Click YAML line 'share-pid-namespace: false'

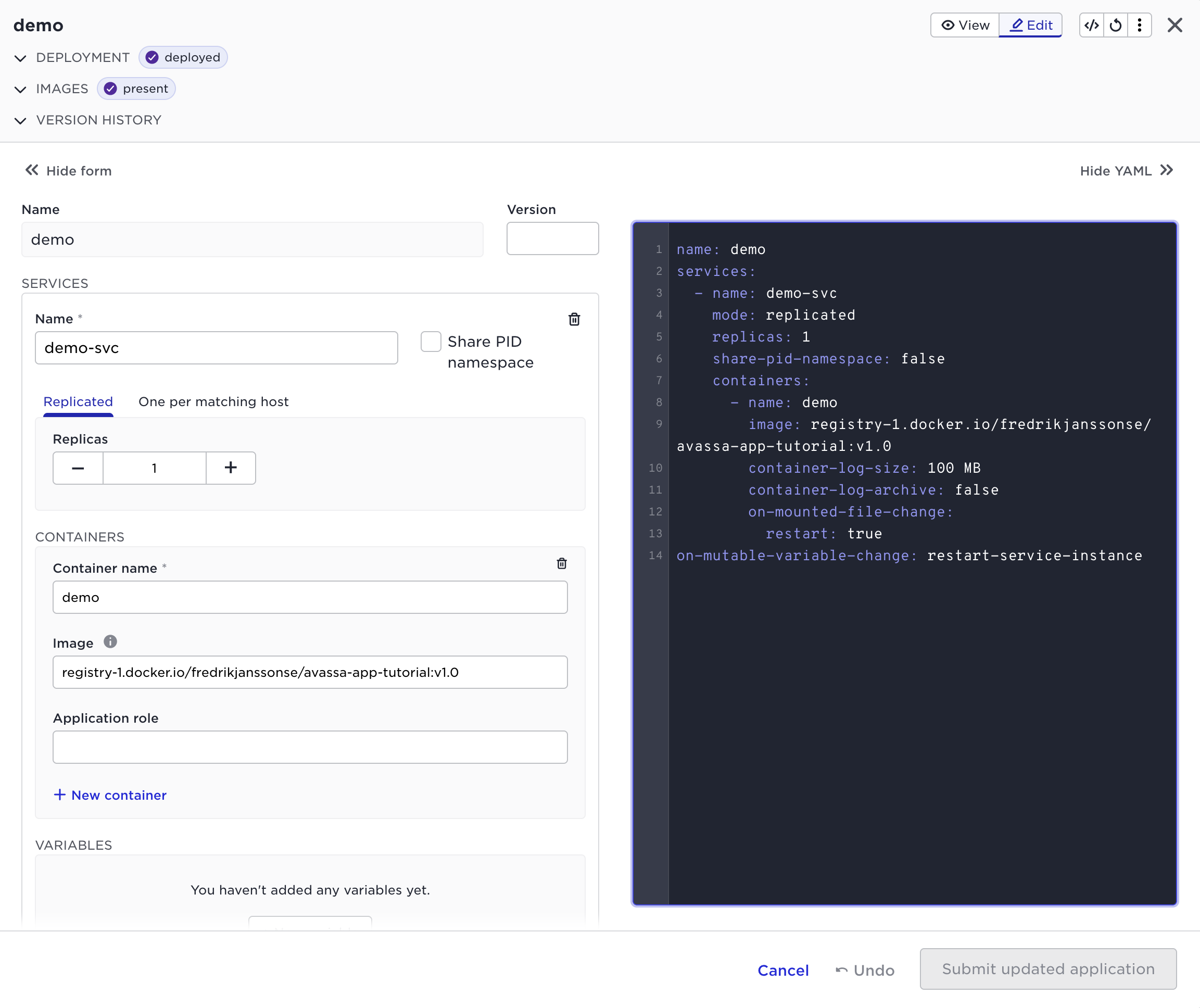pyautogui.click(x=829, y=359)
